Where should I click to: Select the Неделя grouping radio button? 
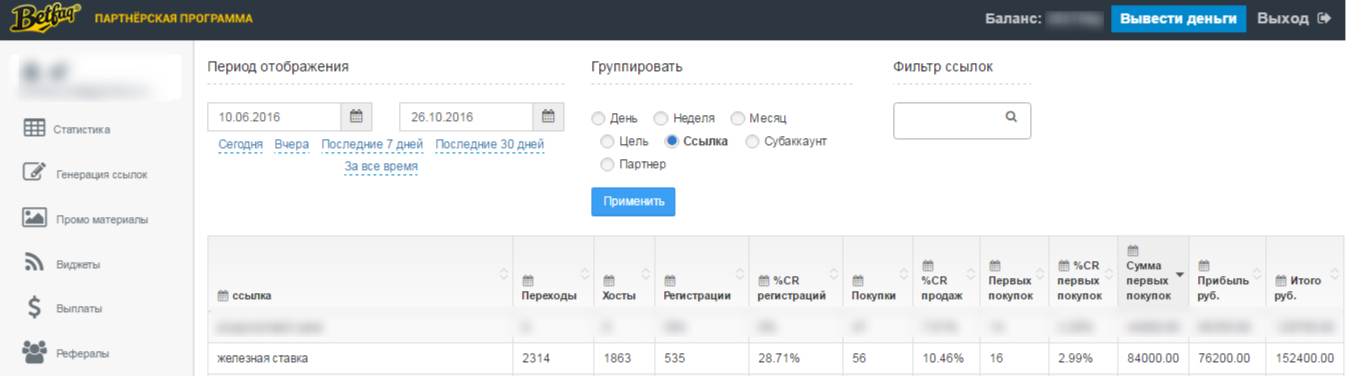point(660,118)
